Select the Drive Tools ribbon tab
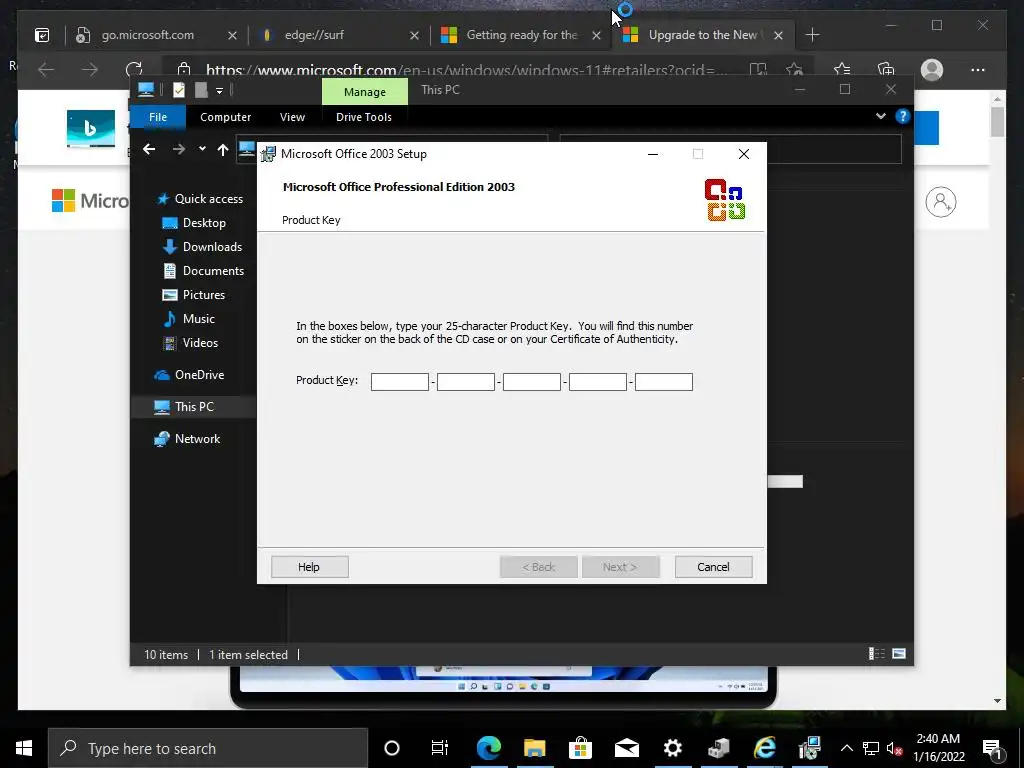 [364, 117]
